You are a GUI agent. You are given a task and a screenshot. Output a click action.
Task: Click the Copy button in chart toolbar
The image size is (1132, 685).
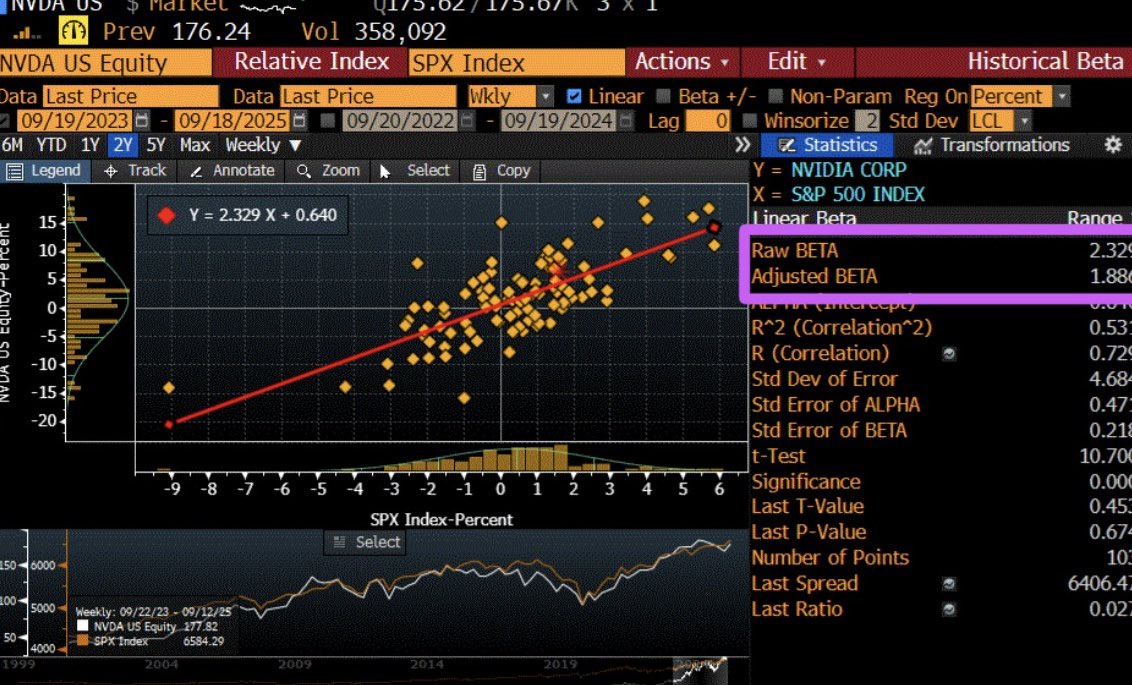(501, 171)
